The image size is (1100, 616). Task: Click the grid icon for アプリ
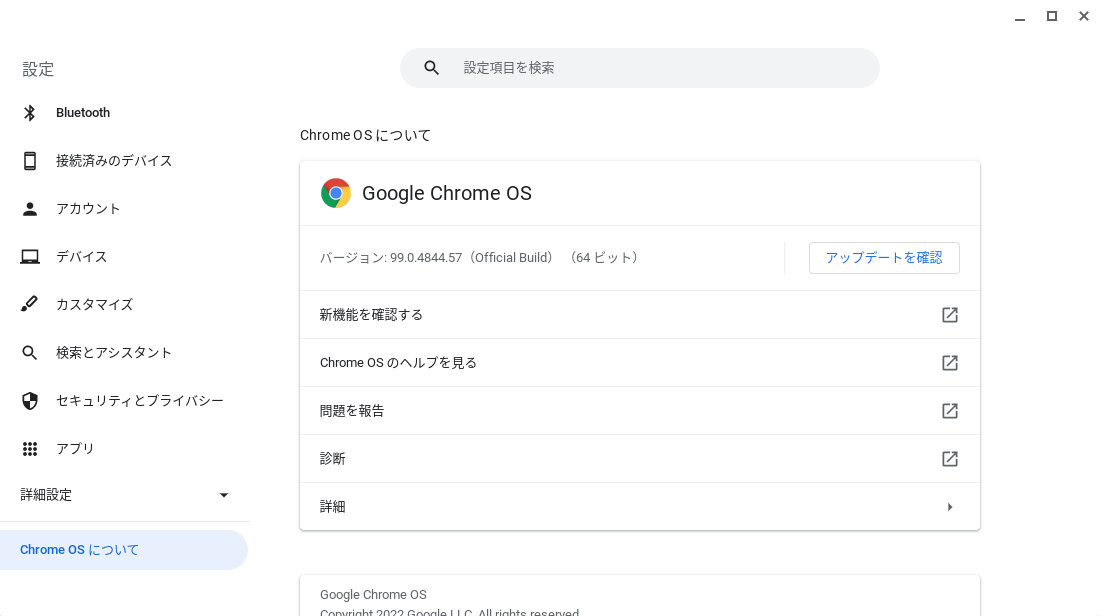[x=29, y=449]
